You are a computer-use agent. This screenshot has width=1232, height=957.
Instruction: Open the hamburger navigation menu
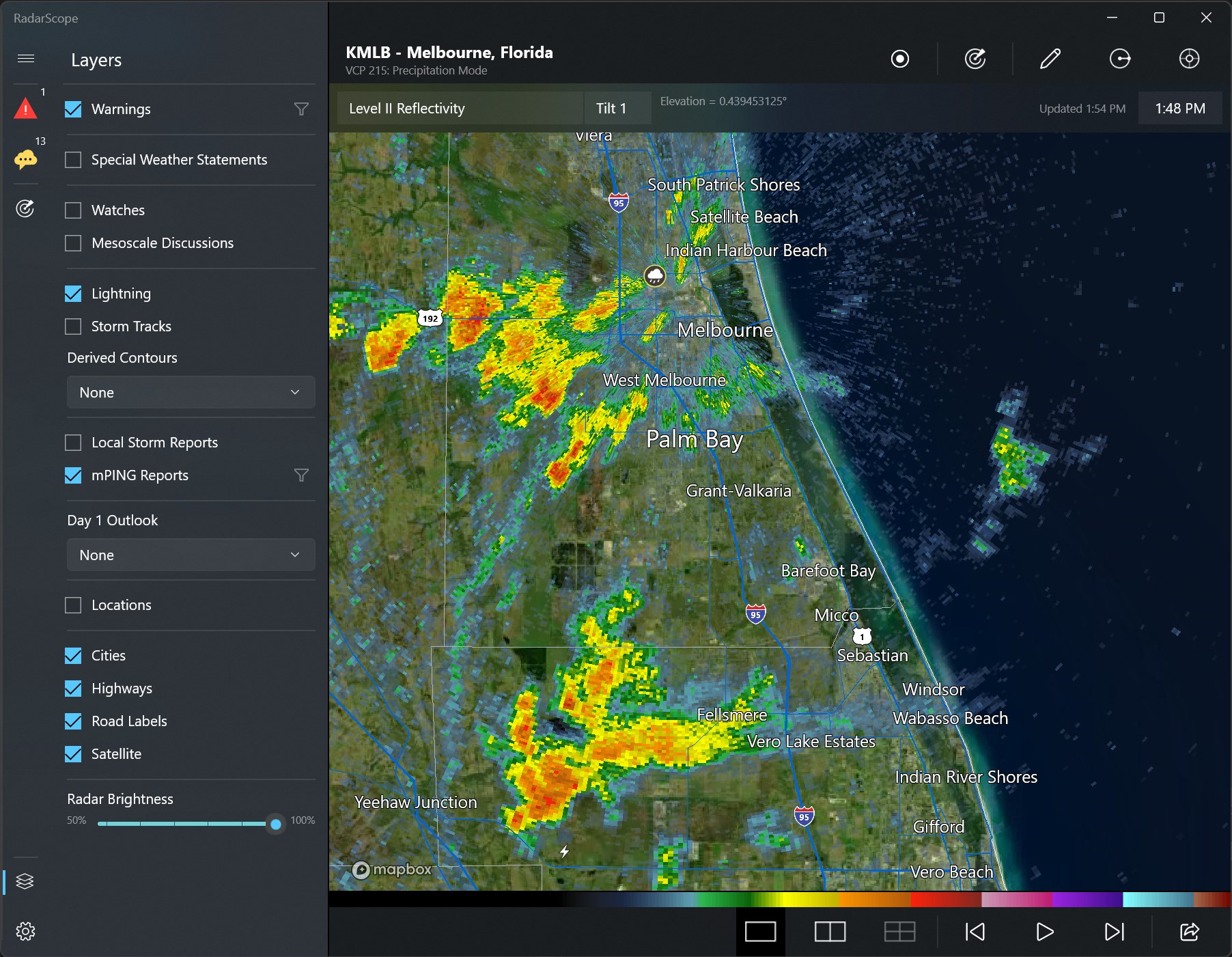[26, 59]
